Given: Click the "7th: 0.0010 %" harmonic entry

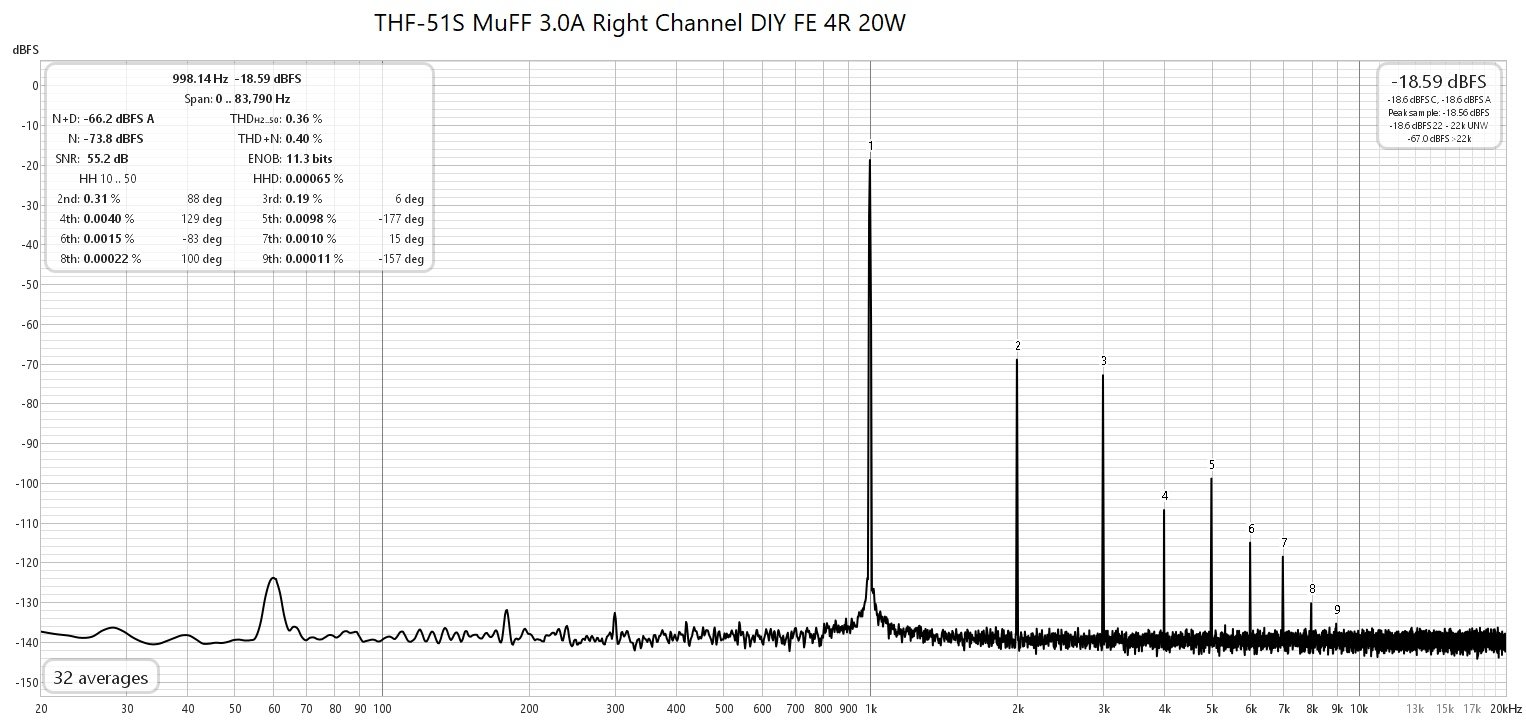Looking at the screenshot, I should tap(299, 238).
